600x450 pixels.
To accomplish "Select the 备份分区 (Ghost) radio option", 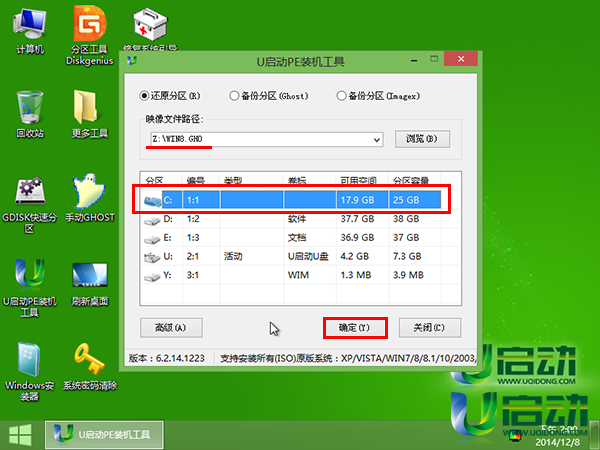I will pyautogui.click(x=236, y=96).
